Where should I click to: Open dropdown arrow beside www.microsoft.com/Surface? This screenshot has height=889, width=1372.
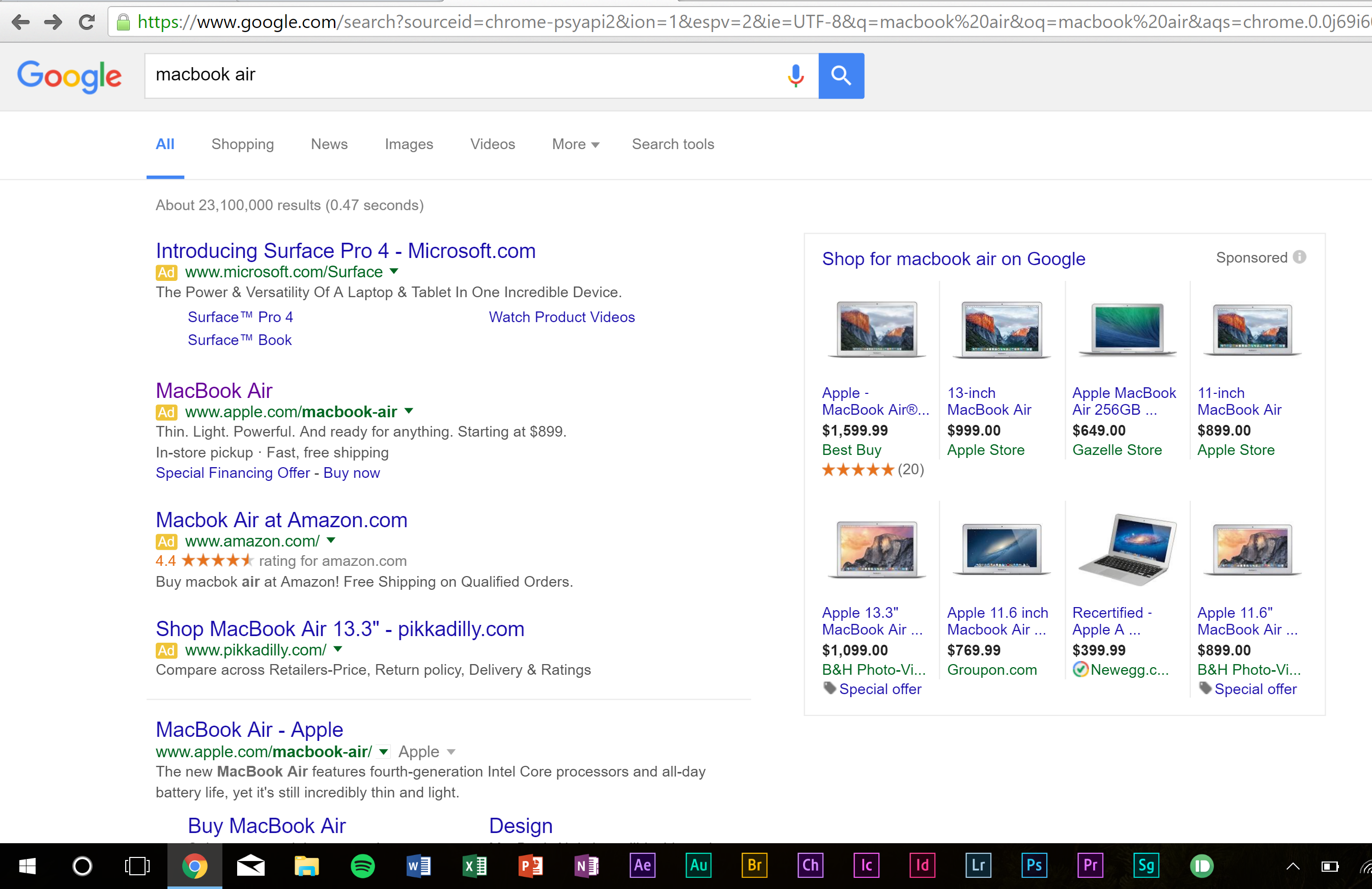pyautogui.click(x=394, y=271)
